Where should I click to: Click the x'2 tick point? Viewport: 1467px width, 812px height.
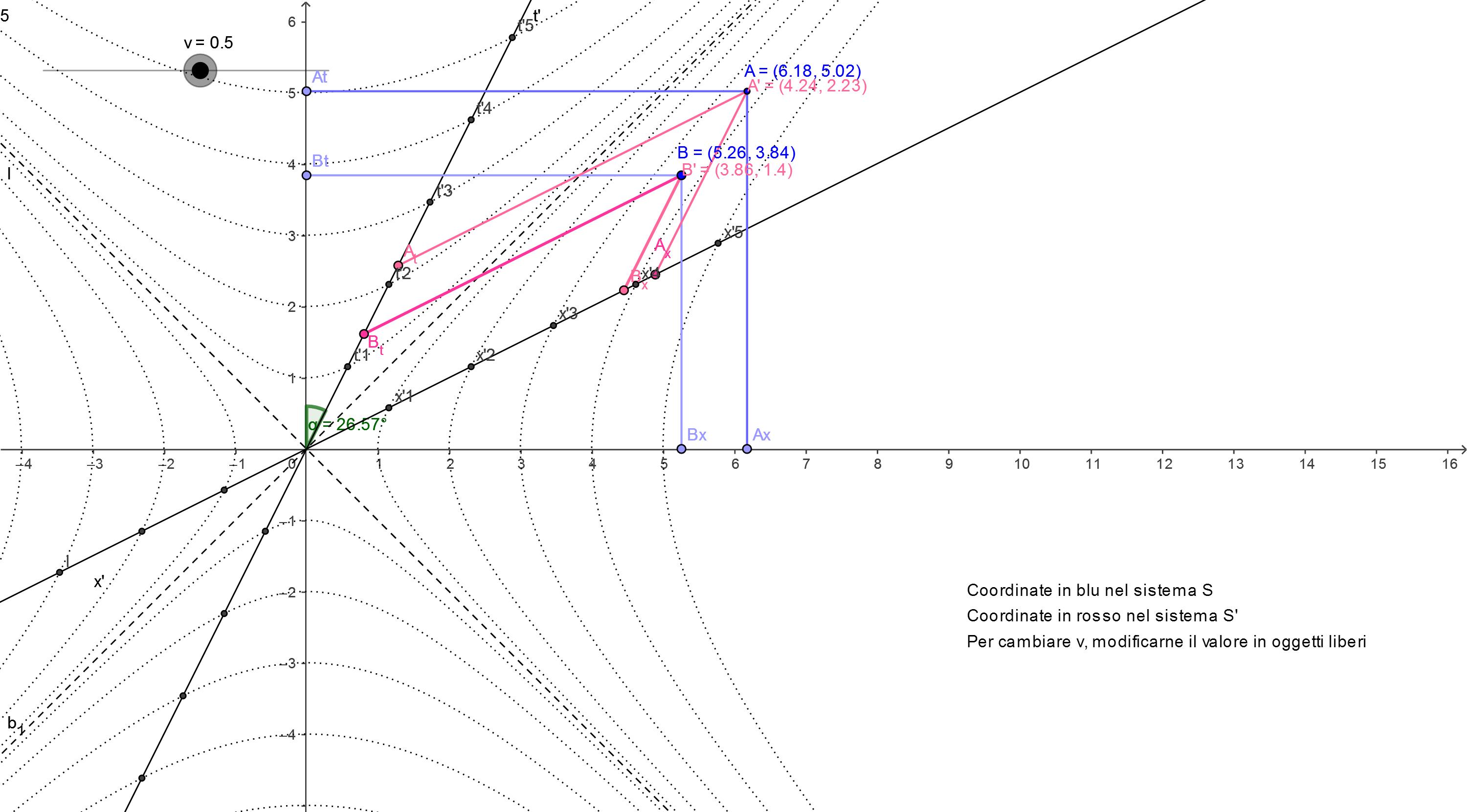pos(471,367)
